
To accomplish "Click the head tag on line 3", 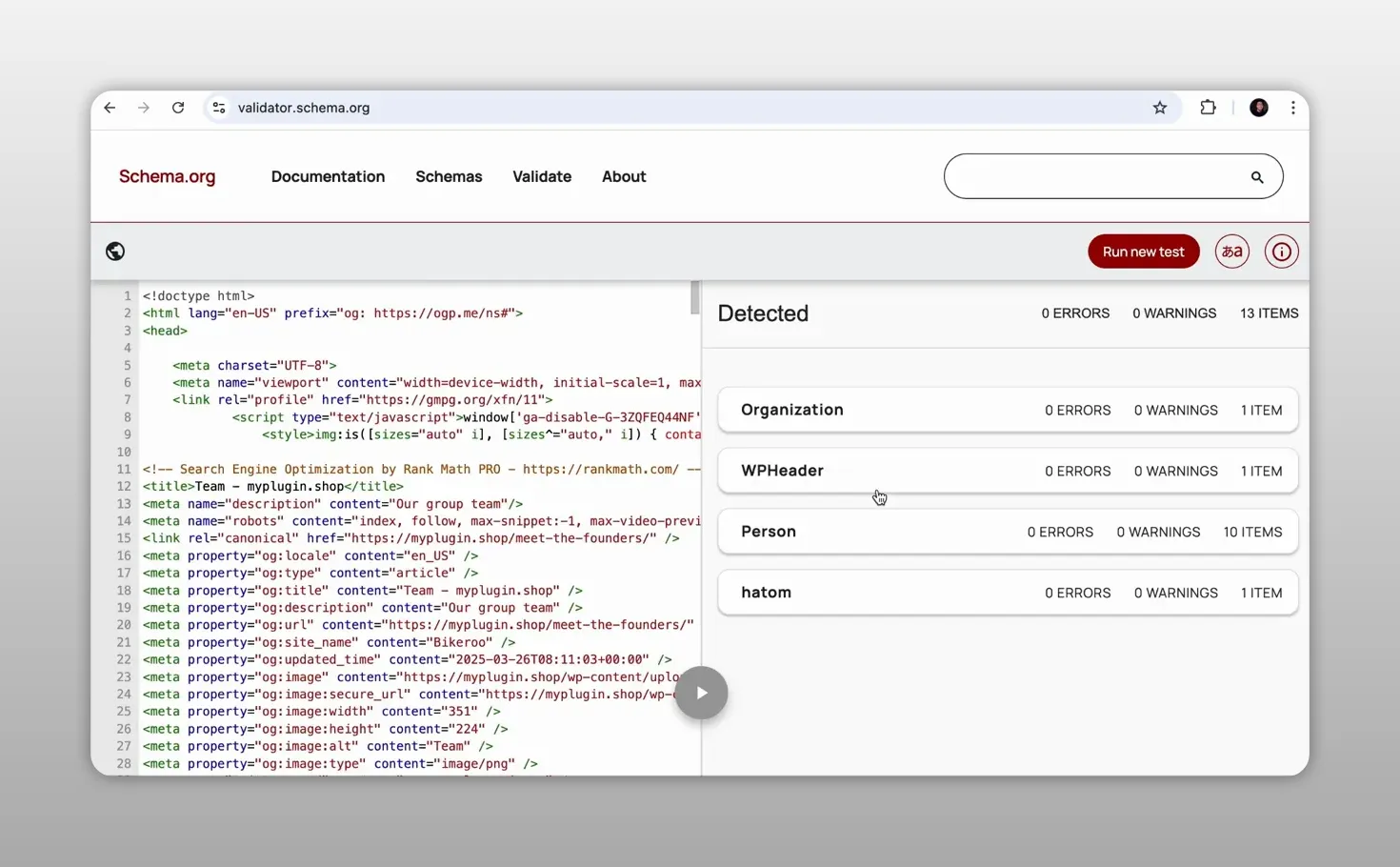I will pyautogui.click(x=165, y=331).
